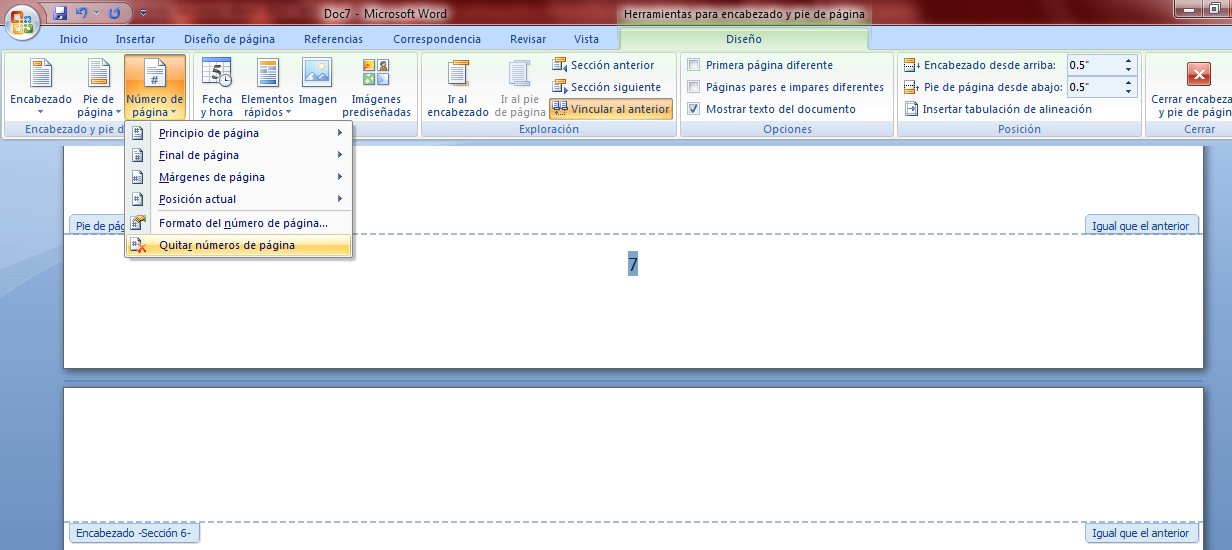Insert Fecha y hora
The image size is (1232, 550).
[217, 88]
